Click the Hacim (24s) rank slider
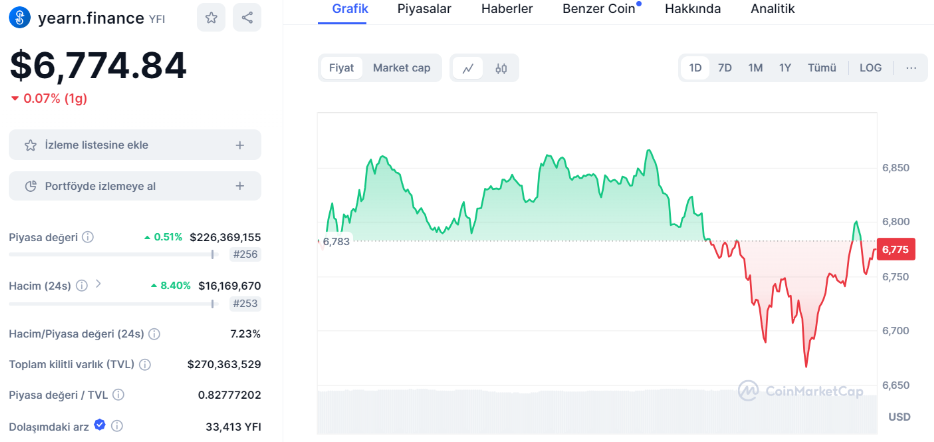Image resolution: width=934 pixels, height=442 pixels. pos(114,303)
